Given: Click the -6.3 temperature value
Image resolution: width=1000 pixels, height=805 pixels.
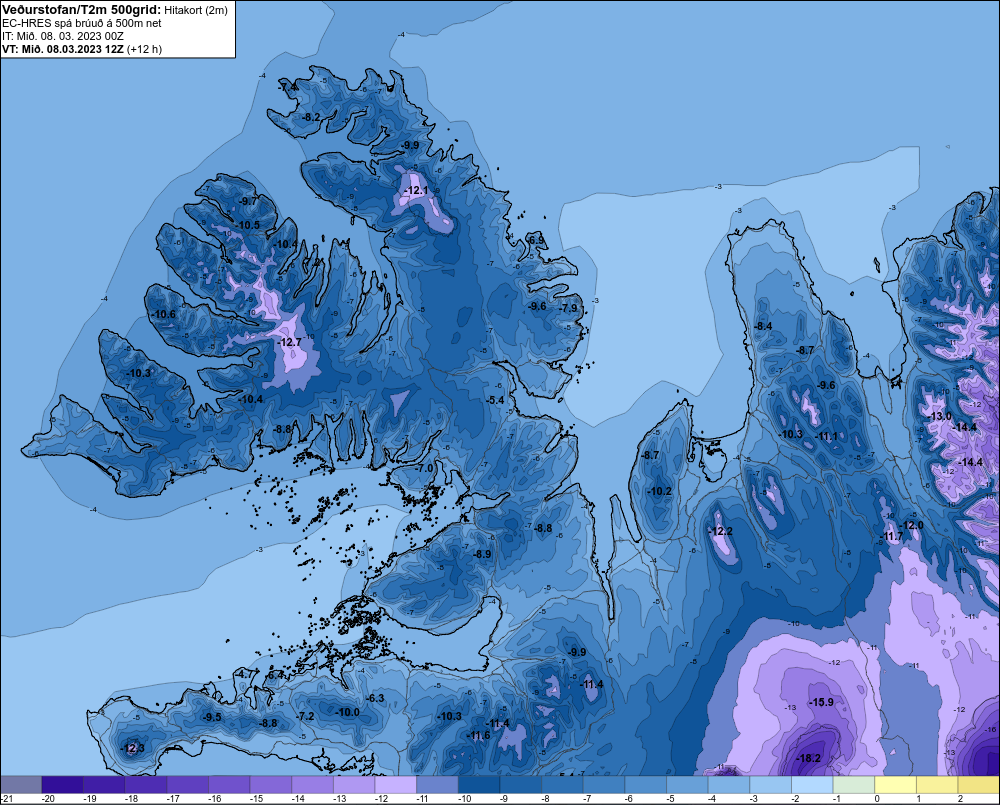Looking at the screenshot, I should [376, 698].
